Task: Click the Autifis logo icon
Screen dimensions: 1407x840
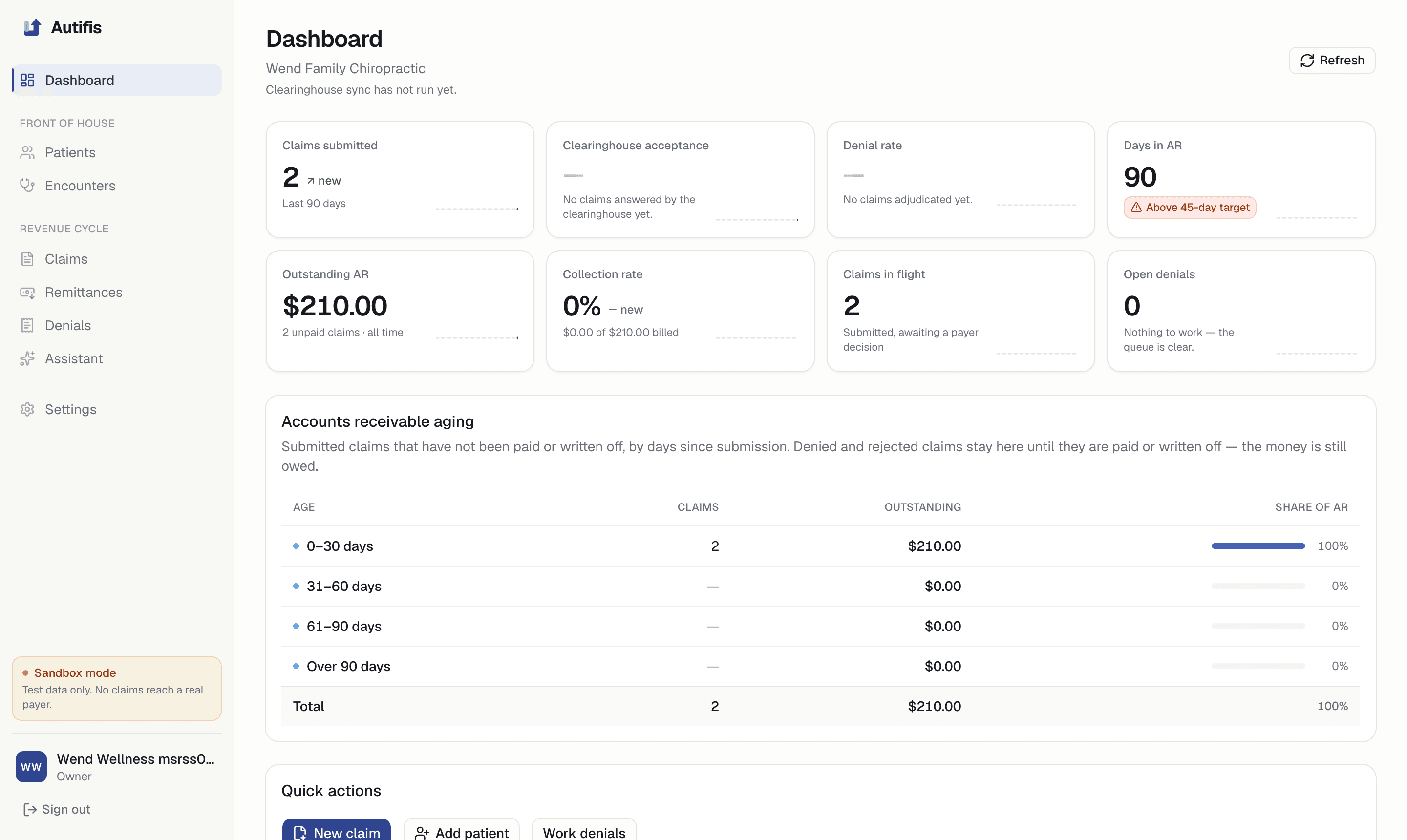Action: point(32,27)
